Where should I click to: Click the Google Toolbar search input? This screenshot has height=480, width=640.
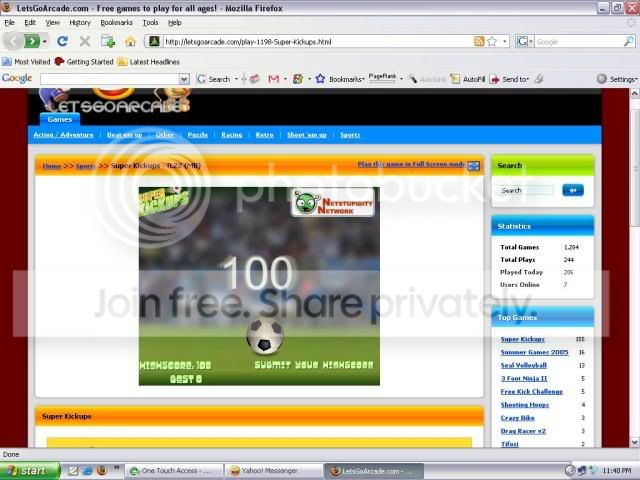[109, 79]
